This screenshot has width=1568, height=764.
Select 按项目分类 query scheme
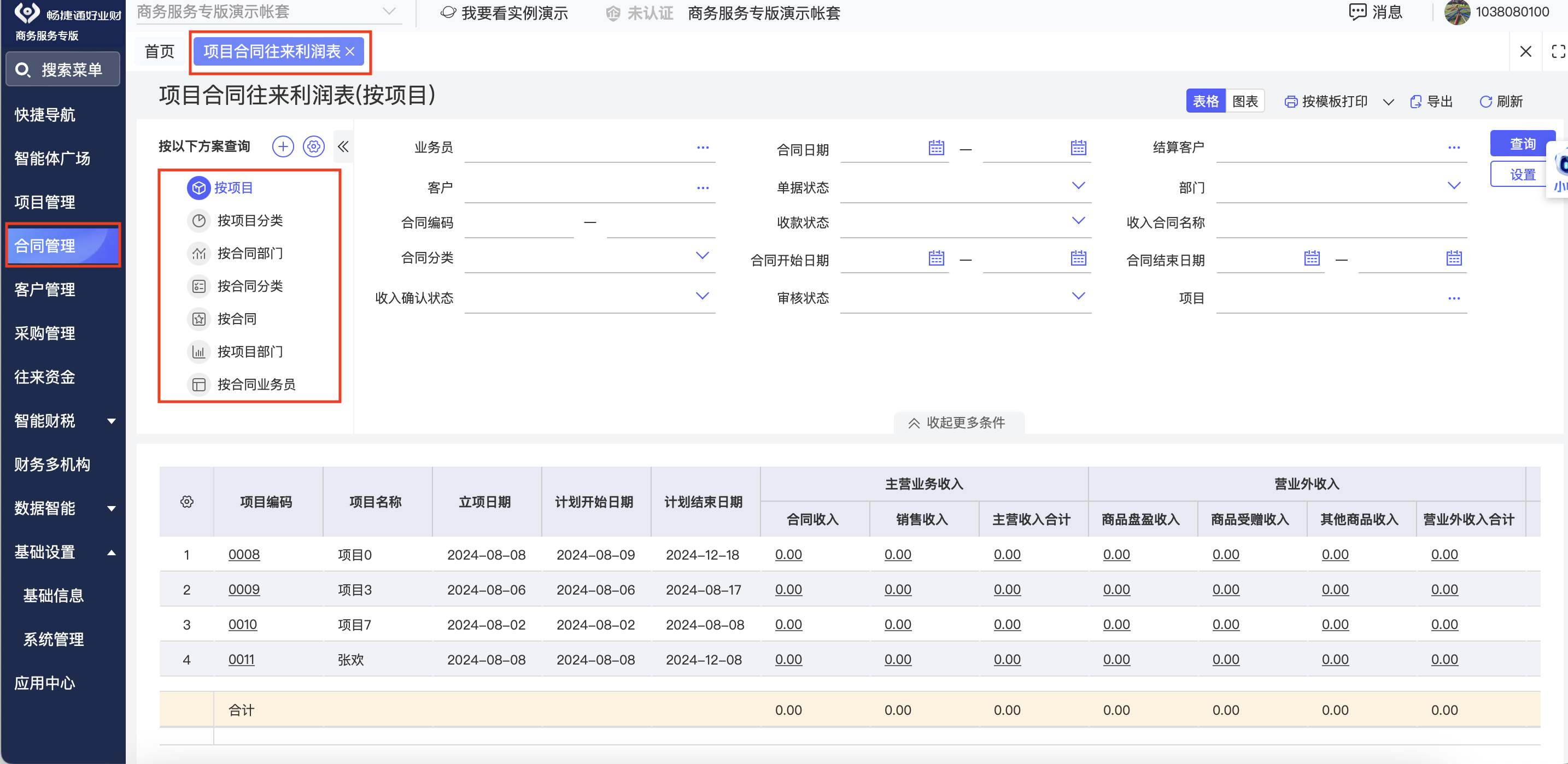pos(249,220)
